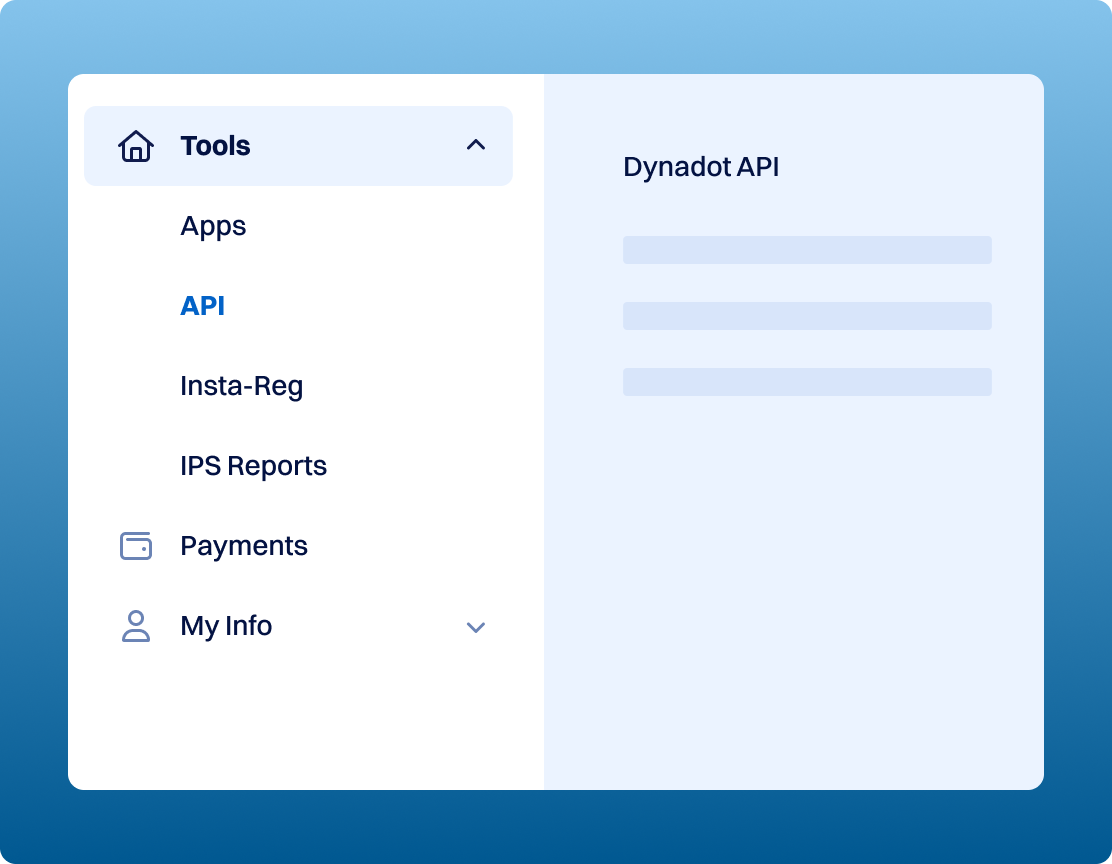Collapse the Tools section with the up chevron
Viewport: 1112px width, 864px height.
tap(476, 145)
